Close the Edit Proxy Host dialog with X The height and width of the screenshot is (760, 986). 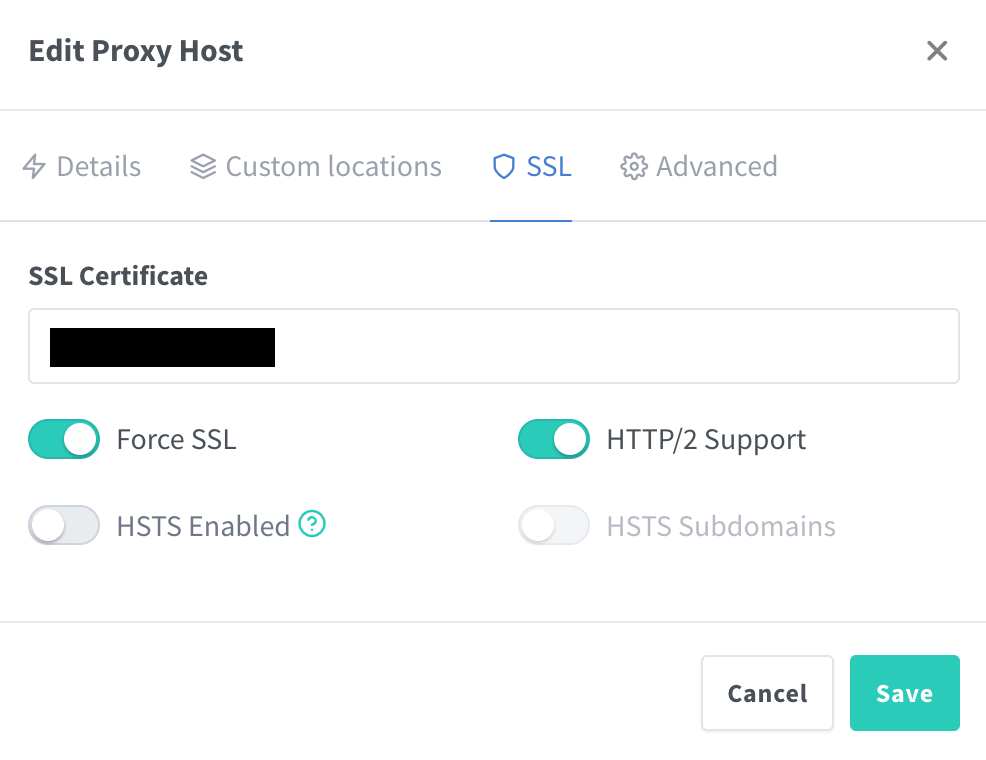click(936, 51)
